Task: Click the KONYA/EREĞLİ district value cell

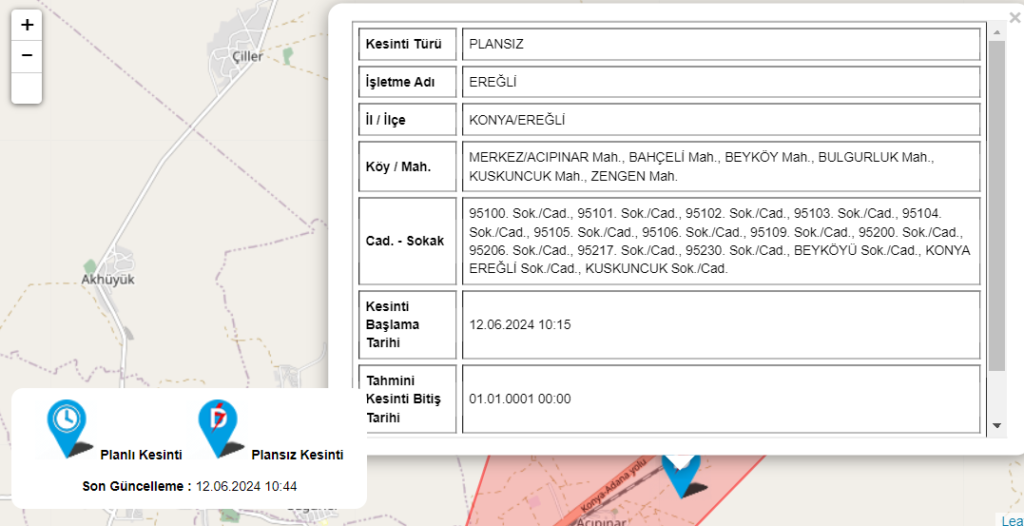Action: (x=719, y=120)
